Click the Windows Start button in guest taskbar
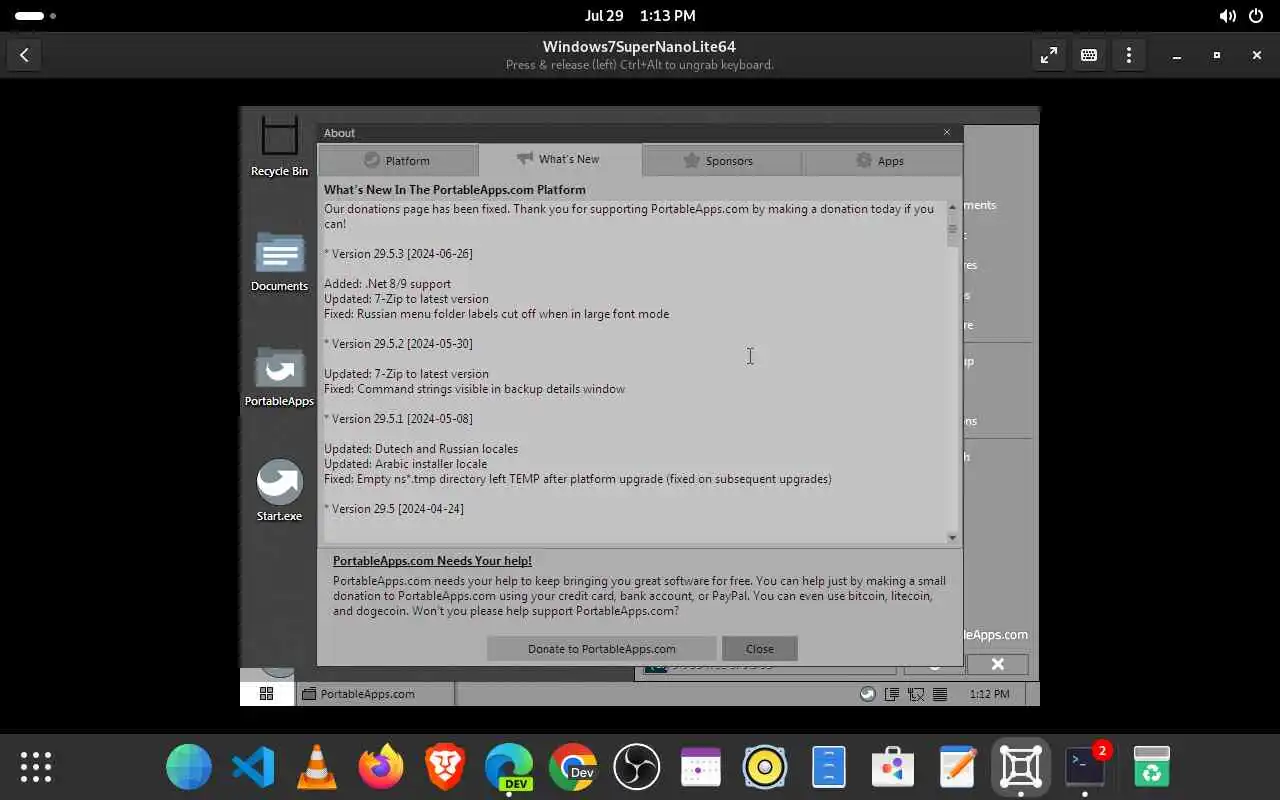1280x800 pixels. coord(266,693)
